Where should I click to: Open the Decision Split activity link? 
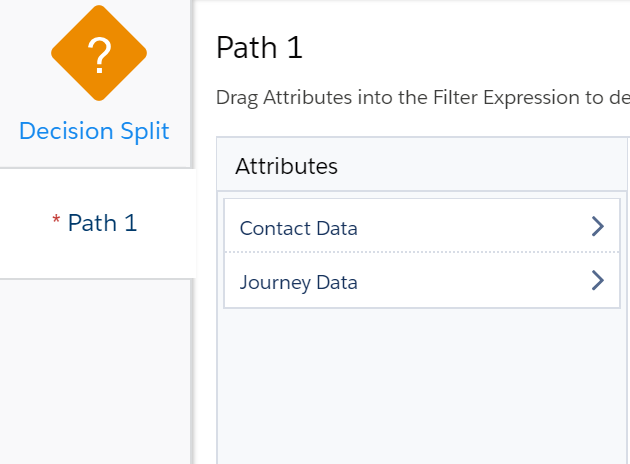tap(94, 131)
